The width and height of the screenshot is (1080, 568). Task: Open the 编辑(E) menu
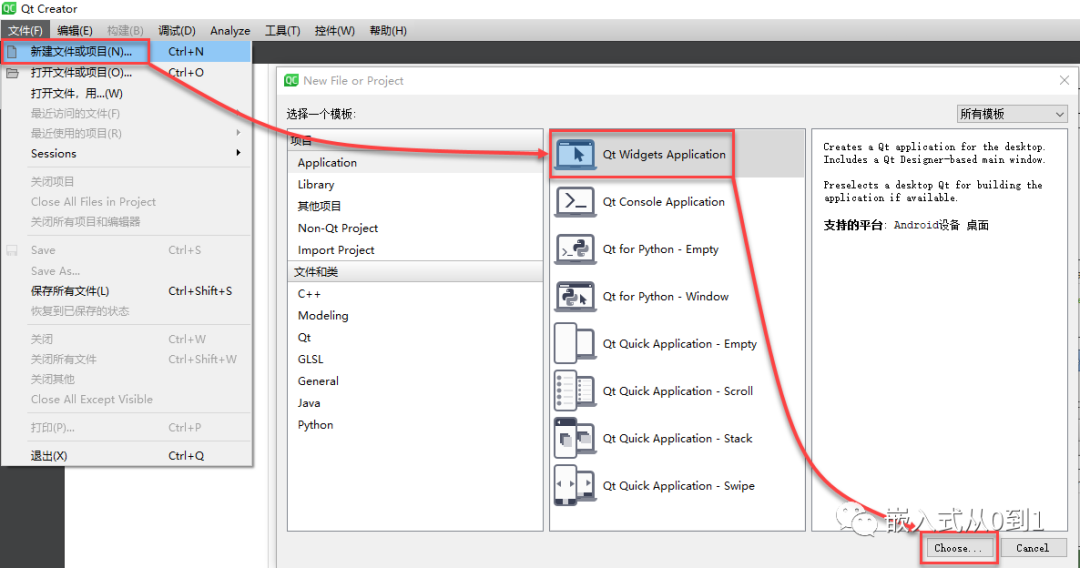click(x=74, y=30)
